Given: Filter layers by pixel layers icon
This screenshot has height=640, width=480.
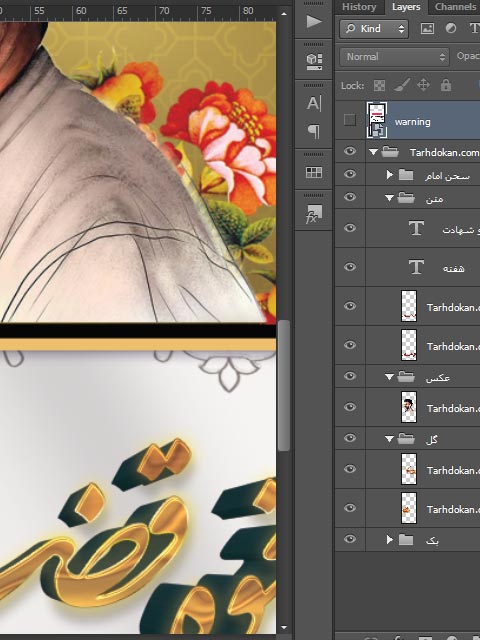Looking at the screenshot, I should click(427, 28).
